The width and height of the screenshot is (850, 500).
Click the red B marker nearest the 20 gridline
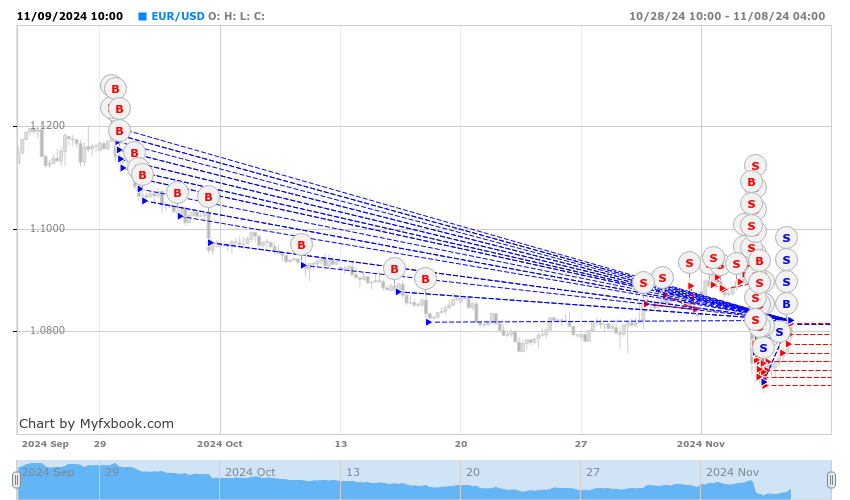click(425, 279)
